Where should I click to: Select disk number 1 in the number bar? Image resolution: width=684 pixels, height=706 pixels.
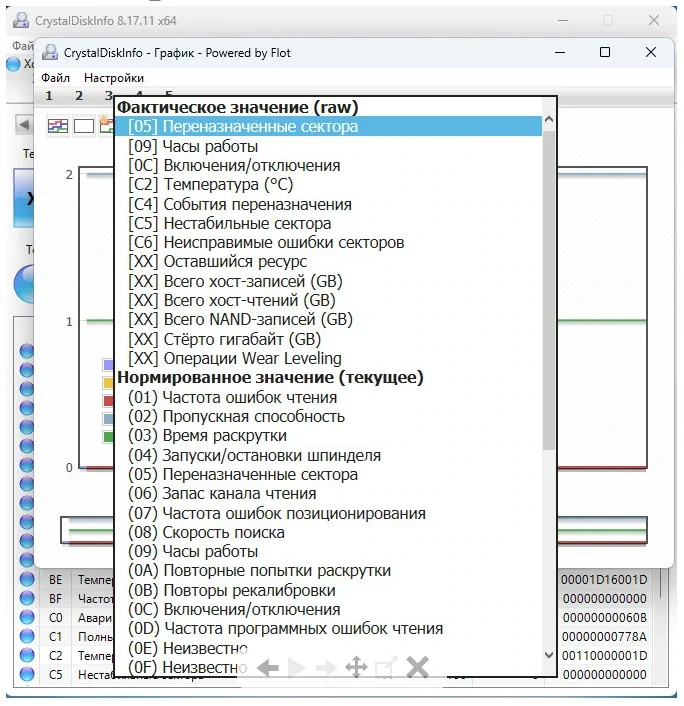[x=49, y=95]
